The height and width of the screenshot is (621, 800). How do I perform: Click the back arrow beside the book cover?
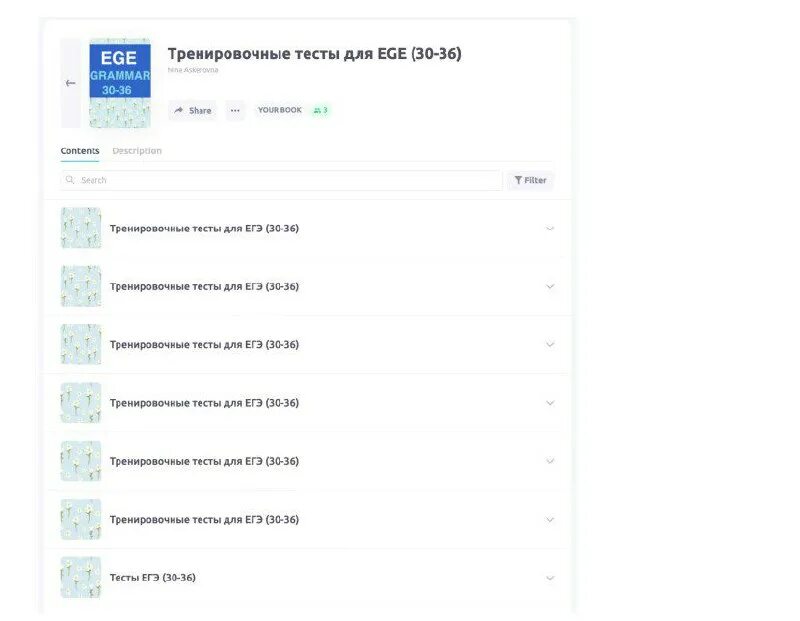(x=70, y=83)
